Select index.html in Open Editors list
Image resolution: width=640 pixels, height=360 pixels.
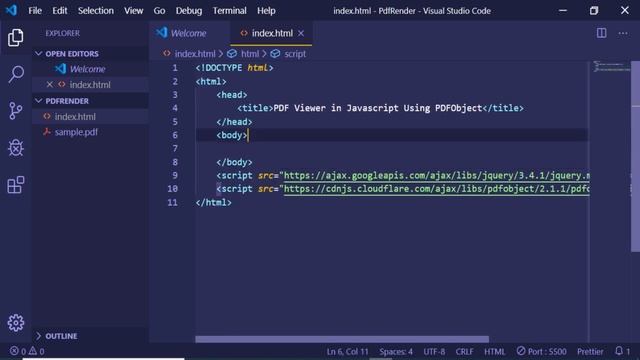click(x=90, y=84)
